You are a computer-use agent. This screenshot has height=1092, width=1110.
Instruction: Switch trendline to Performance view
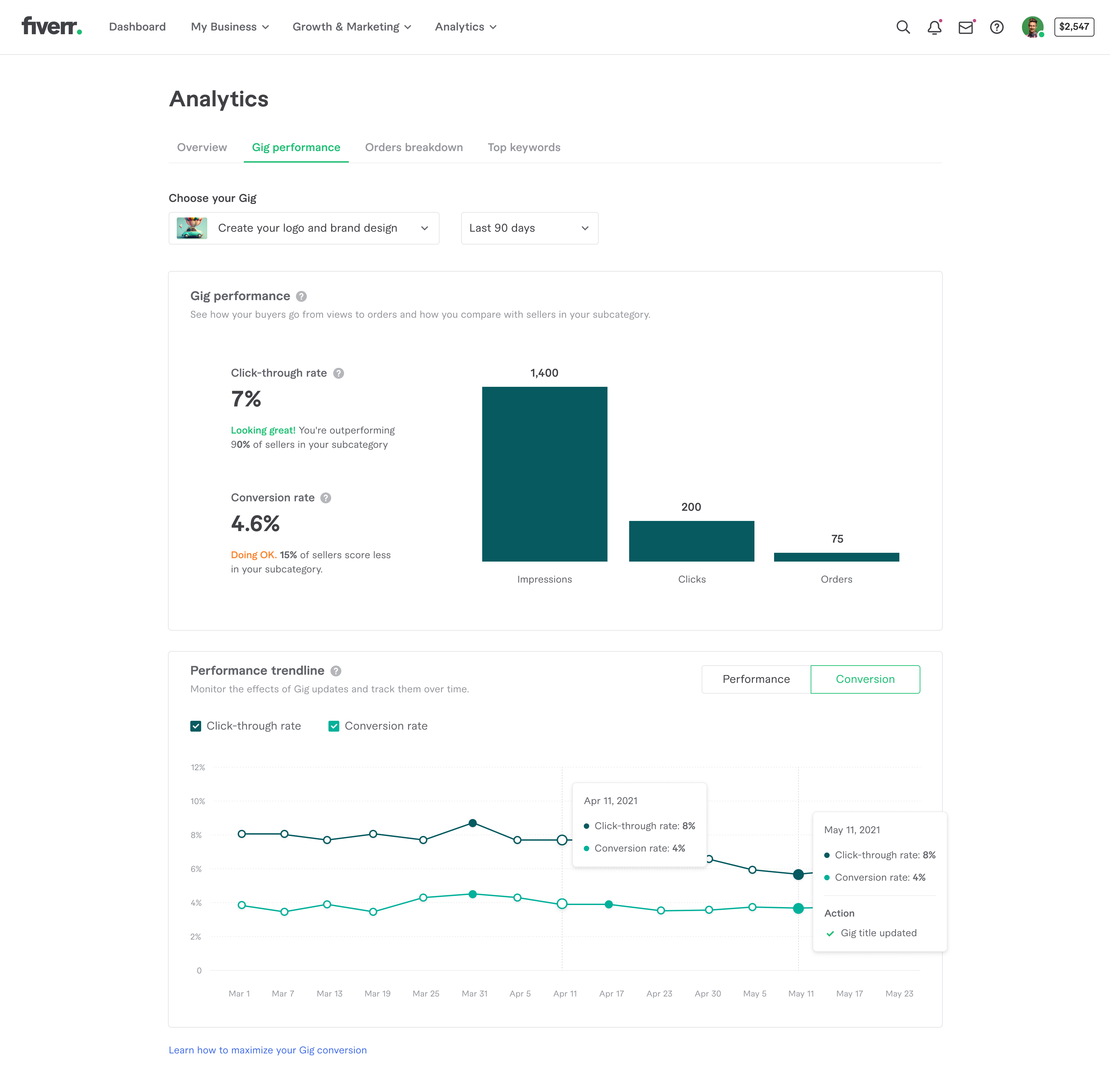[x=756, y=679]
